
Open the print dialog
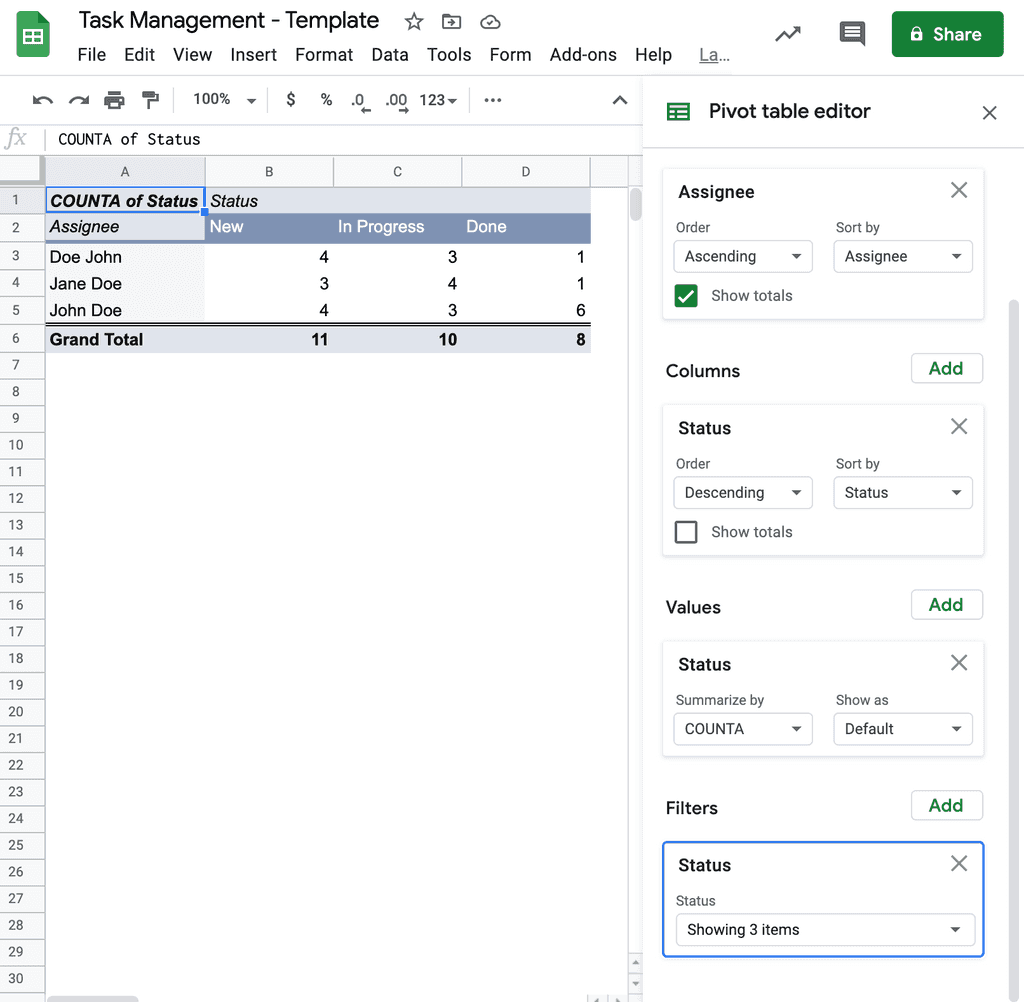click(x=114, y=100)
